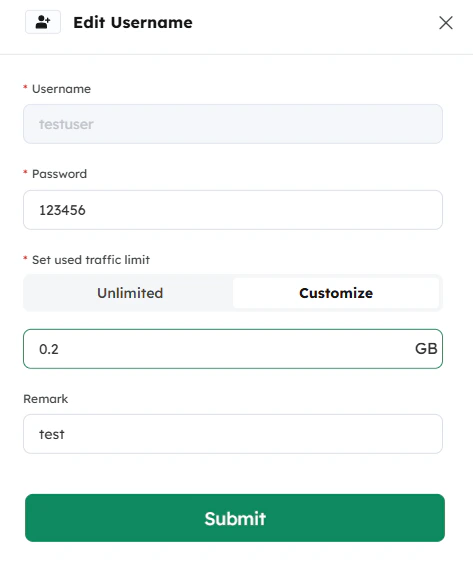Select the Customize traffic option
Screen dimensions: 473x564
[x=336, y=293]
